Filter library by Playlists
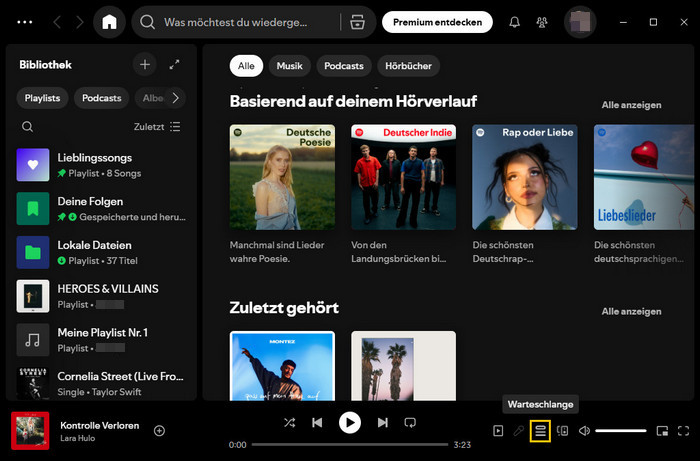This screenshot has width=700, height=461. click(42, 98)
